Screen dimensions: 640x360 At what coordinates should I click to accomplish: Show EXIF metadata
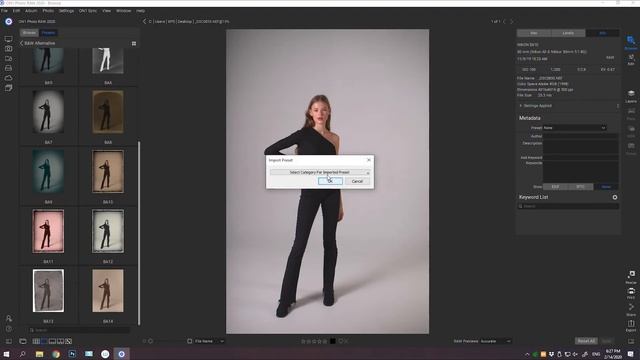(x=555, y=187)
